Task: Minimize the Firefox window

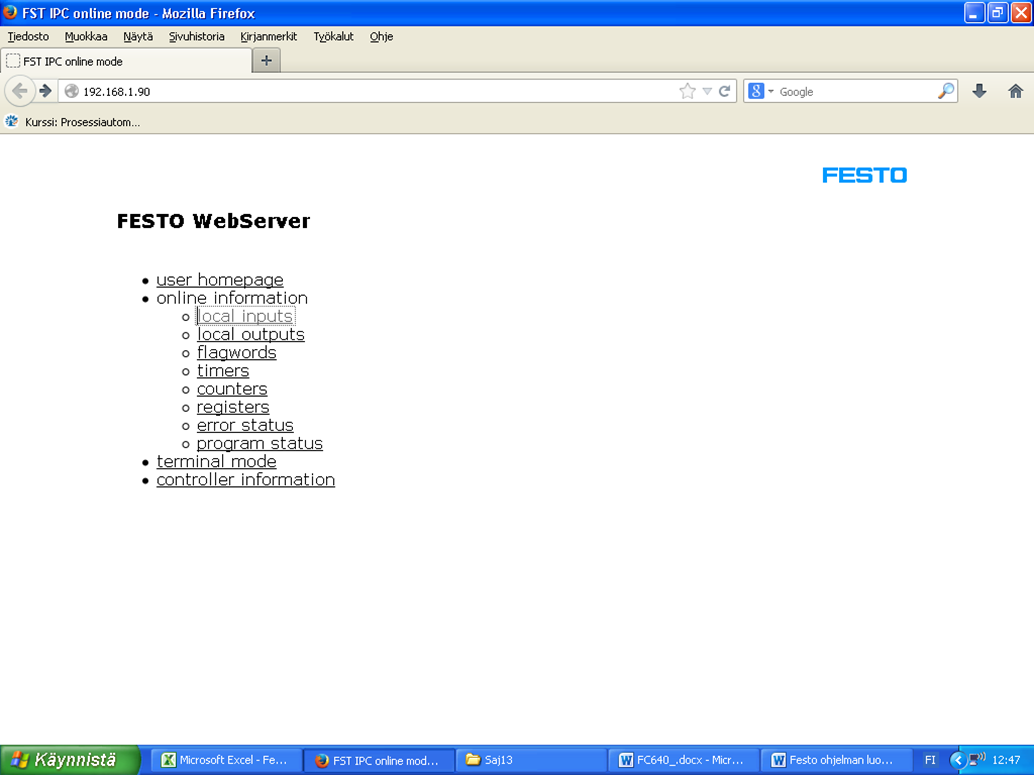Action: 974,13
